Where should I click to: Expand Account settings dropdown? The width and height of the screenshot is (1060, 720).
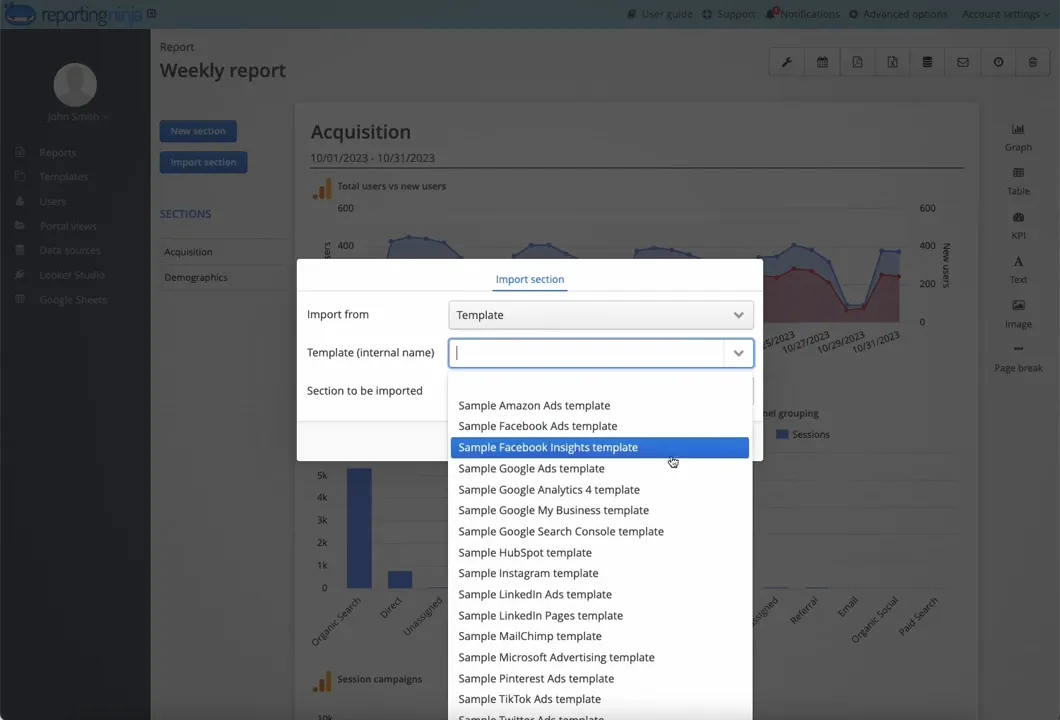tap(1006, 14)
